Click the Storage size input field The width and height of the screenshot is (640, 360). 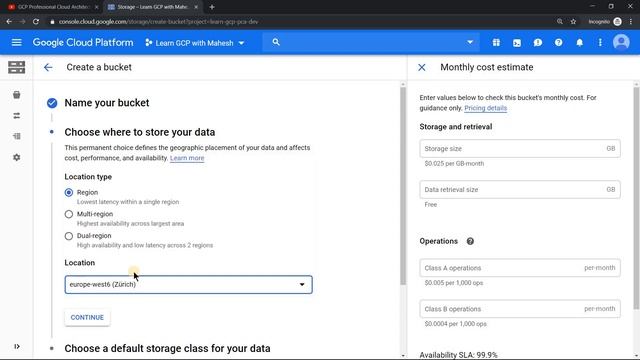point(520,149)
